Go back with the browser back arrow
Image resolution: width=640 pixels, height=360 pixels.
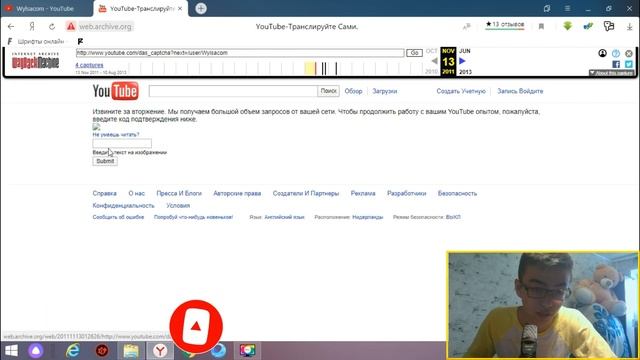(x=11, y=27)
